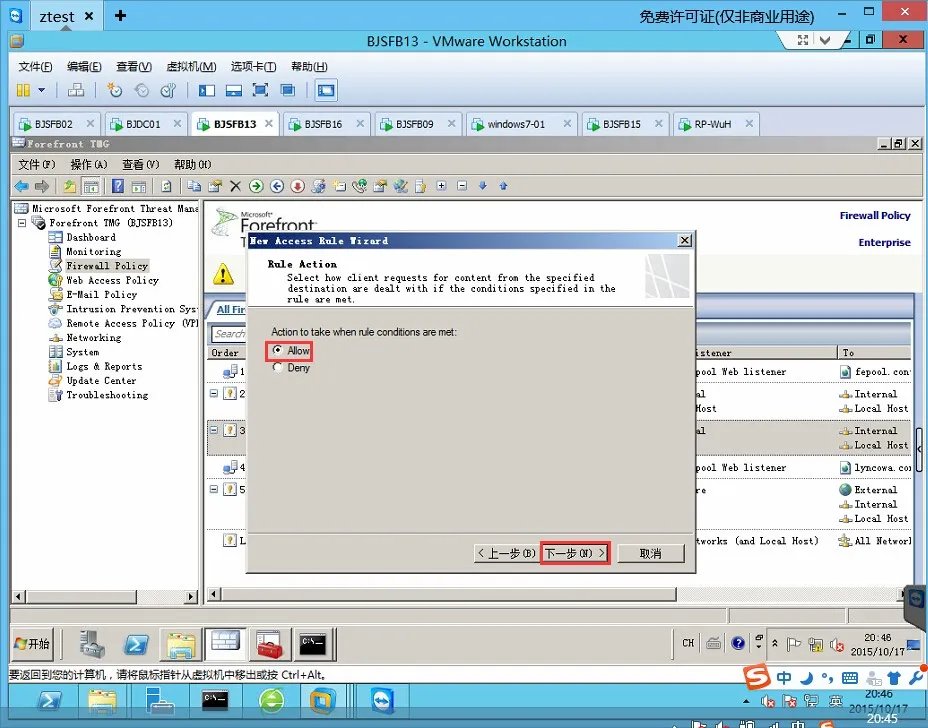Open the 选项卡(T) menu in VMware
Viewport: 928px width, 728px height.
(x=253, y=66)
